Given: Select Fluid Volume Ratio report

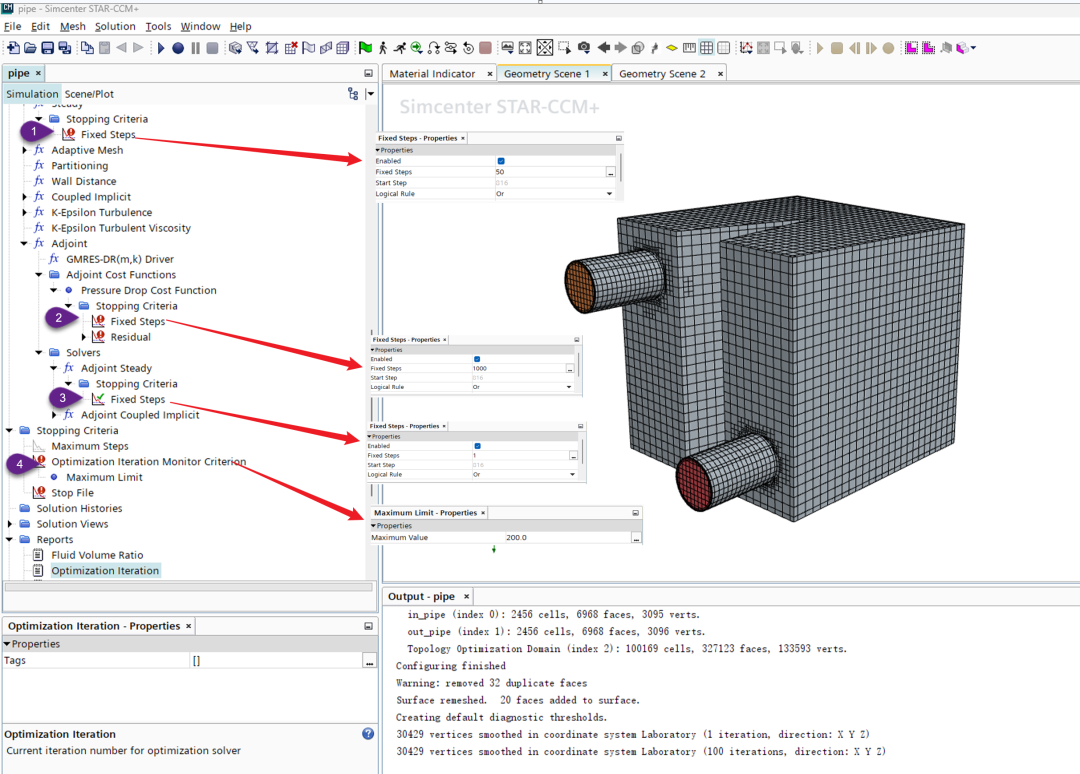Looking at the screenshot, I should (97, 555).
